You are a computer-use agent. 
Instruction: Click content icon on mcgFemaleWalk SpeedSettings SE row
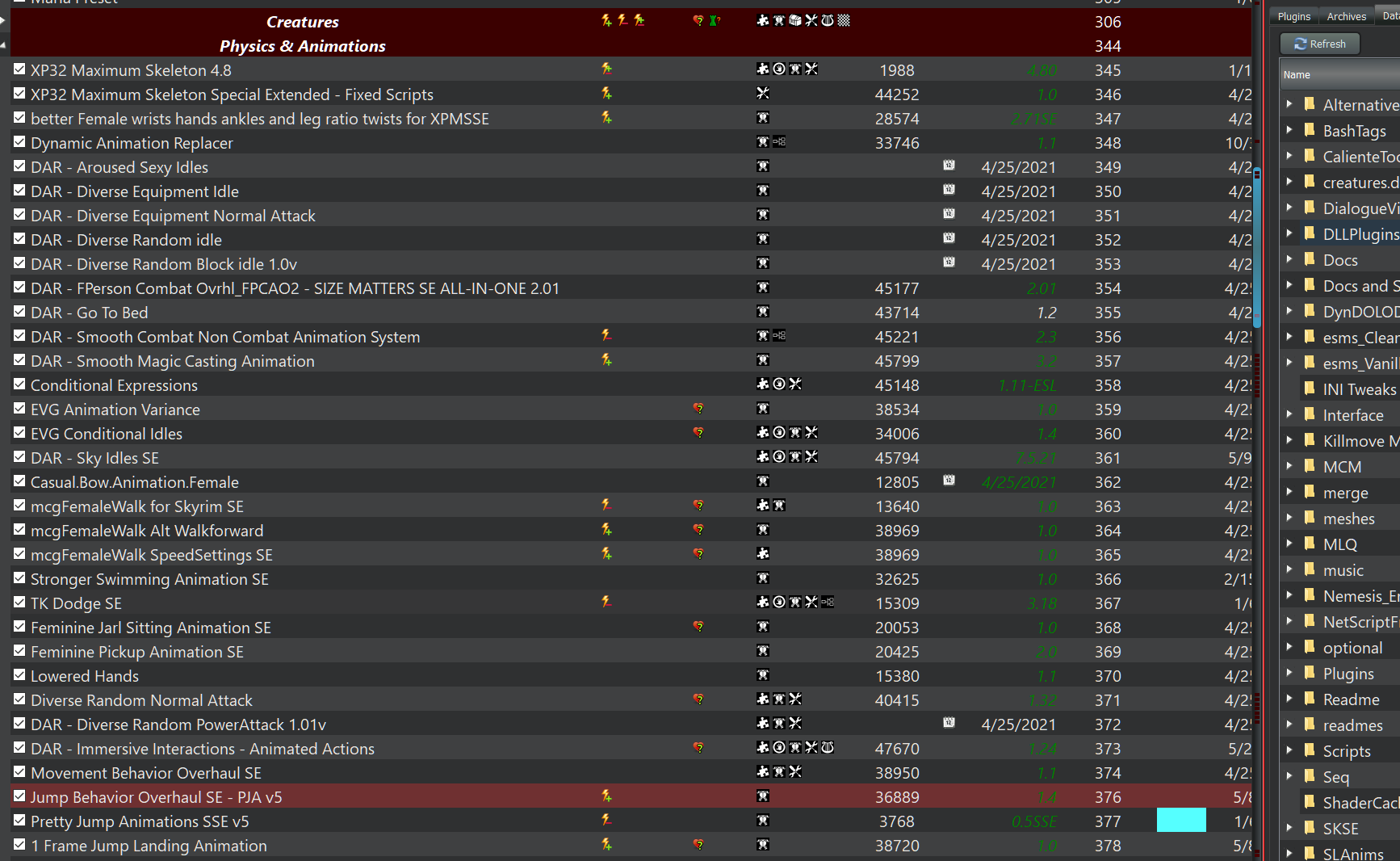click(x=763, y=554)
